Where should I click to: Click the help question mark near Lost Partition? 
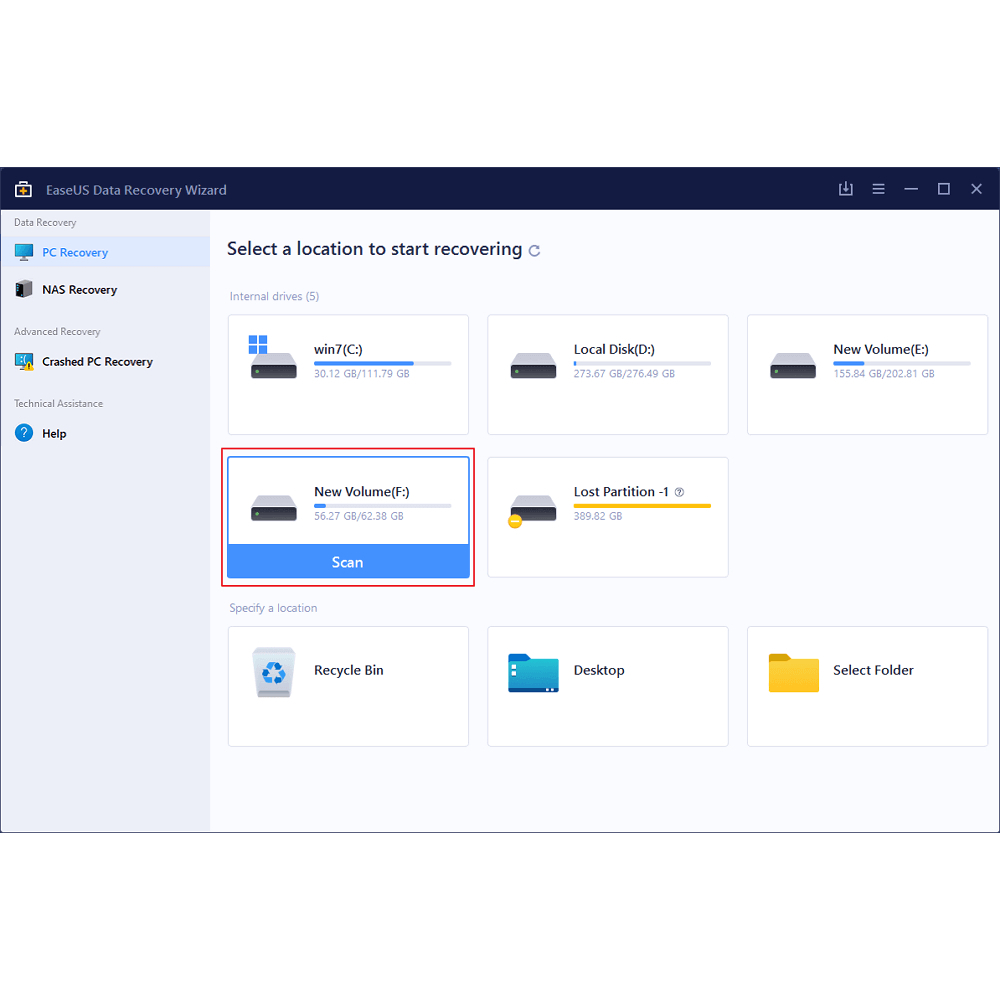(679, 492)
